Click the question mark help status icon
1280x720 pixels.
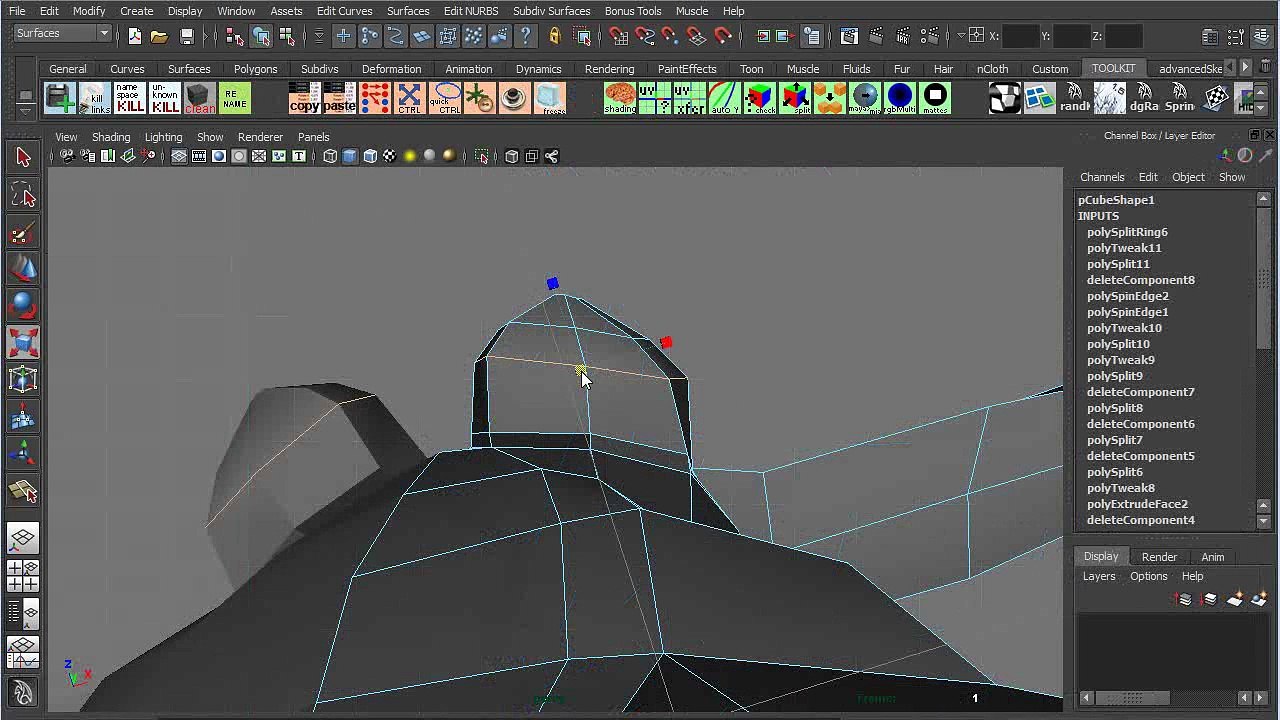tap(525, 36)
